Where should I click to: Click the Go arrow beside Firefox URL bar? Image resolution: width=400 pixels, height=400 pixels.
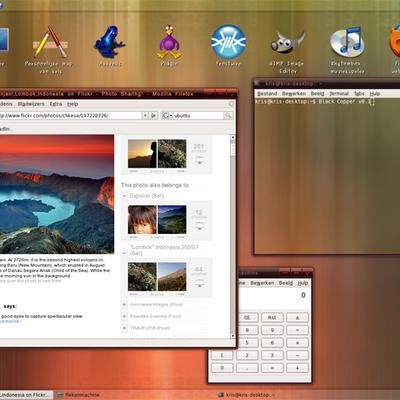[x=153, y=115]
